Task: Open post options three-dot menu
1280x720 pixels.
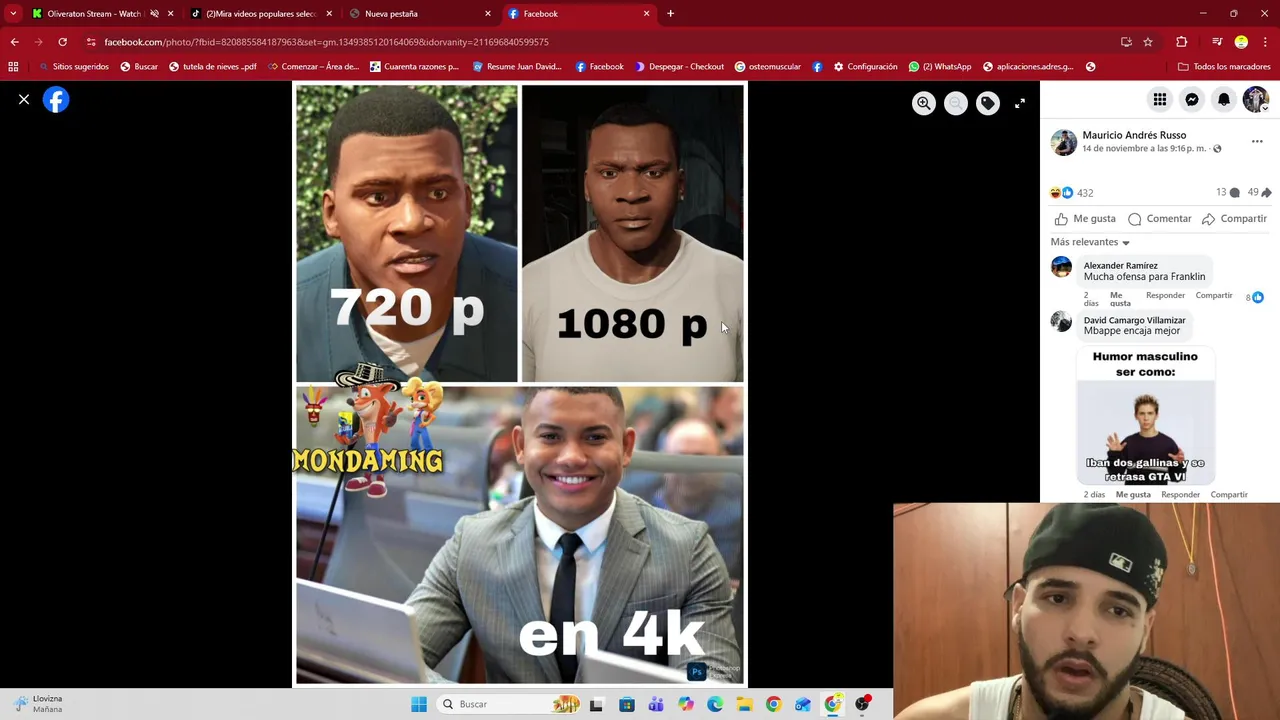Action: pyautogui.click(x=1257, y=142)
